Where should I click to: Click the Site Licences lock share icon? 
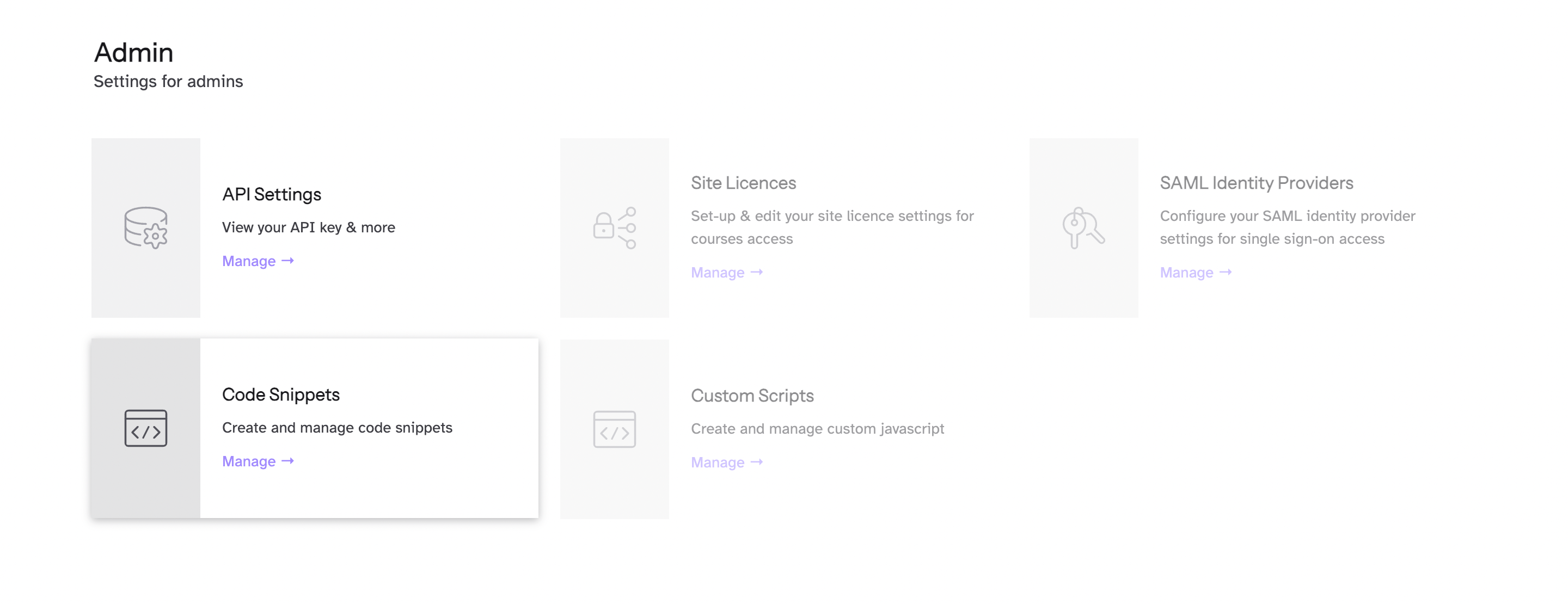click(614, 227)
